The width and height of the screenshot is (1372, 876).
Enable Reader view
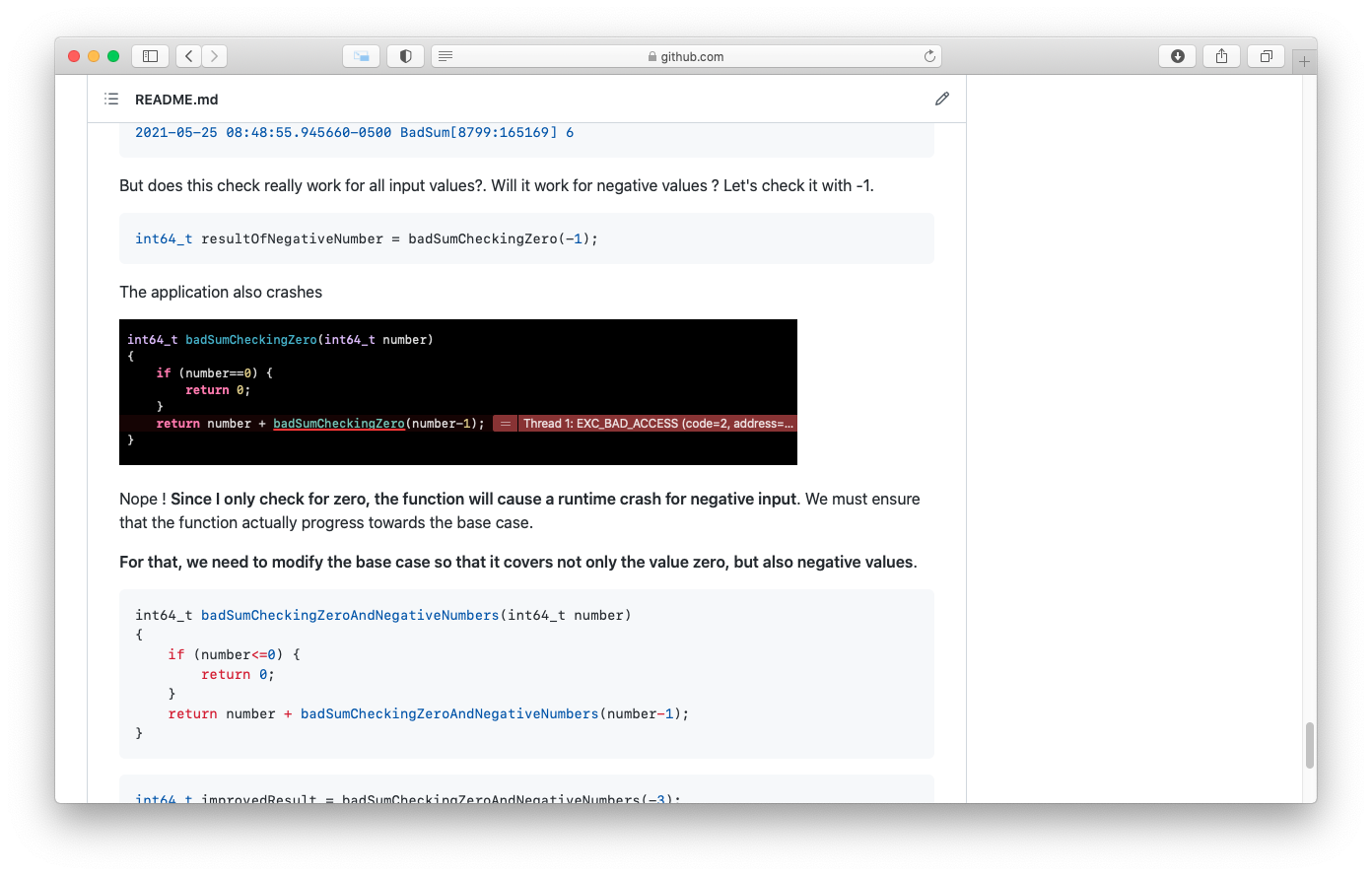446,56
